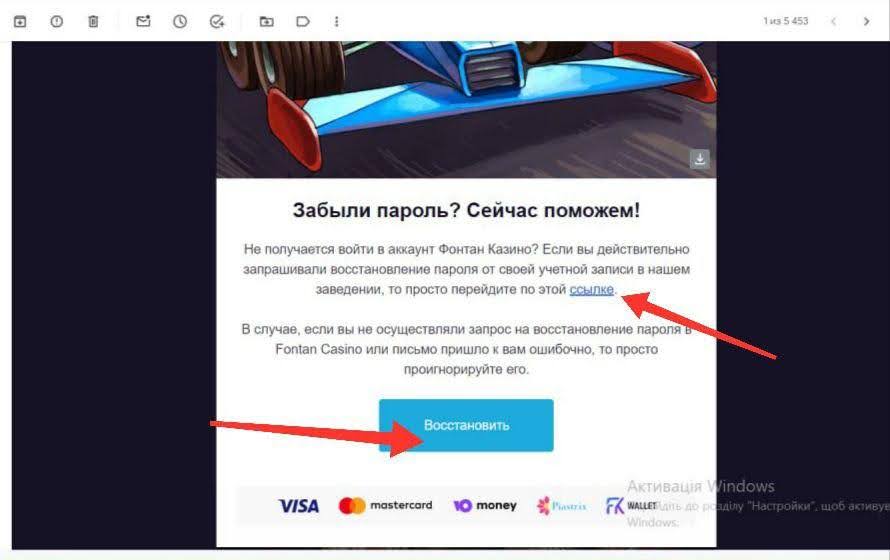Click the FK Wallet logo
Viewport: 890px width, 560px height.
pyautogui.click(x=630, y=505)
